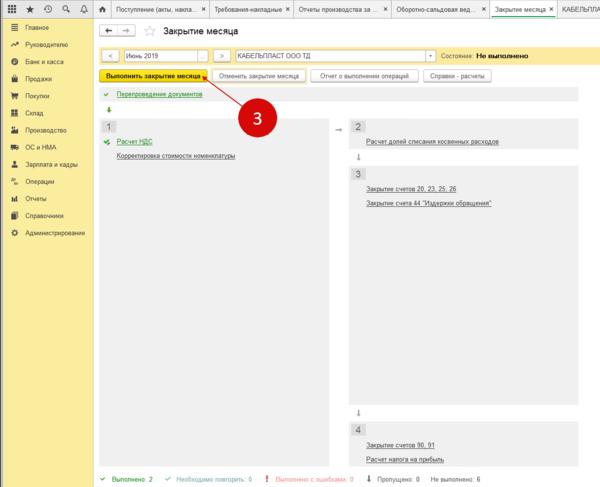Open Расчет долей списания косвенных расходов
The image size is (600, 487).
(x=432, y=142)
